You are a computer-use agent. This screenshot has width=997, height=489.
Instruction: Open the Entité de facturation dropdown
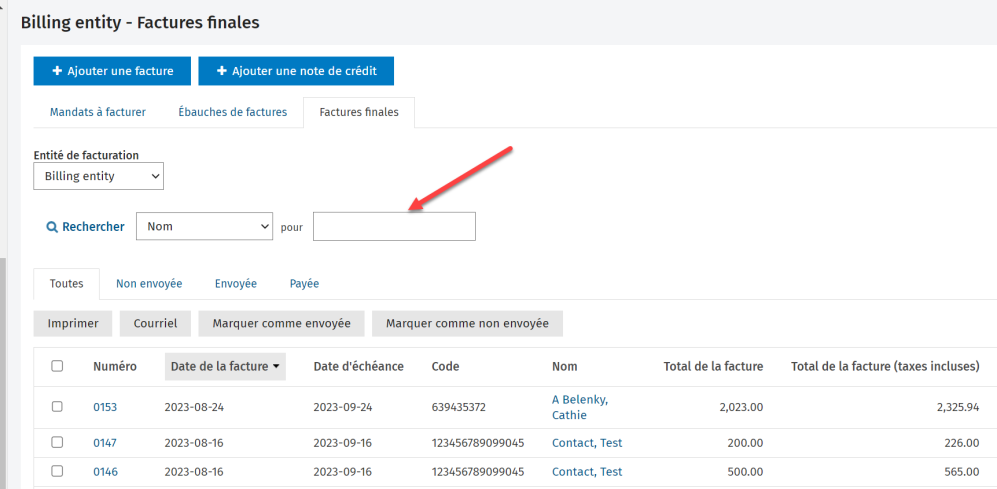tap(99, 176)
